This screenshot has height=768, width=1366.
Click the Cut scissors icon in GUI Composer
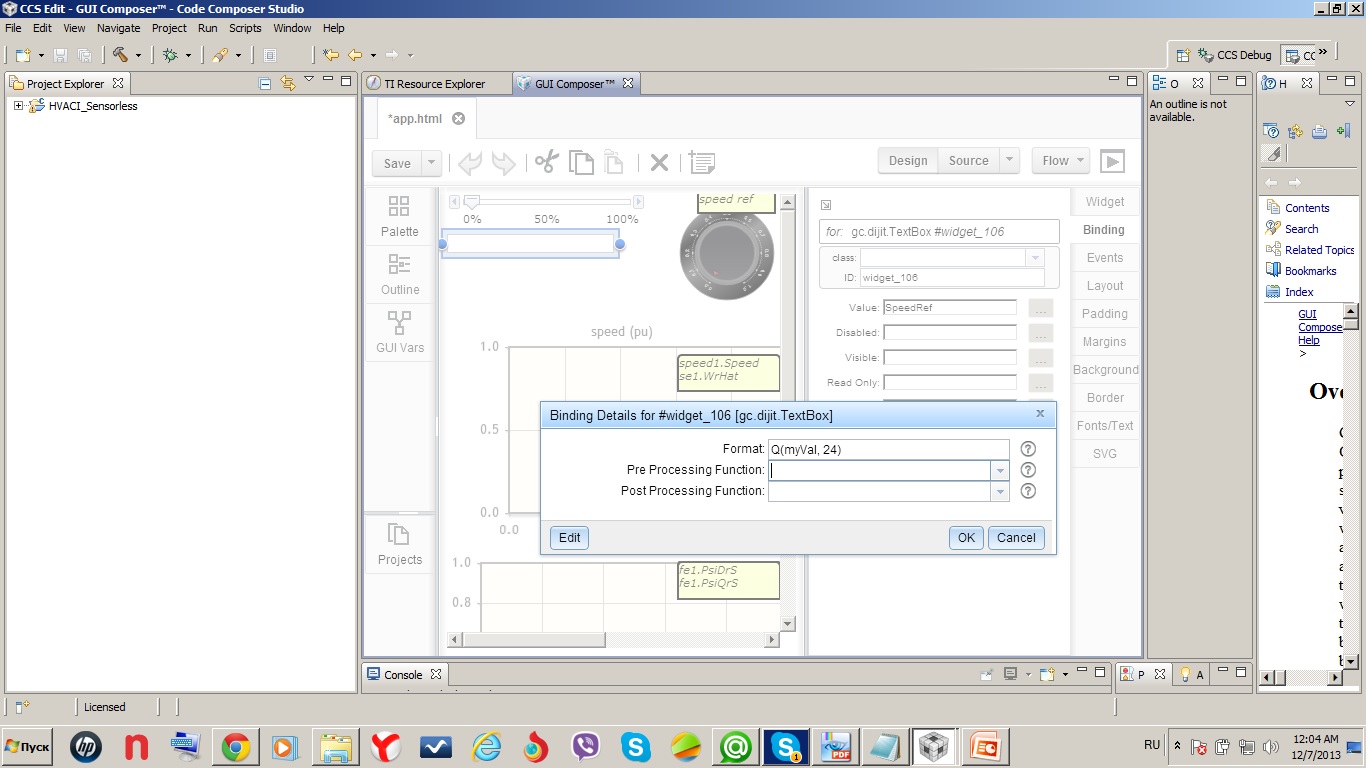(545, 162)
